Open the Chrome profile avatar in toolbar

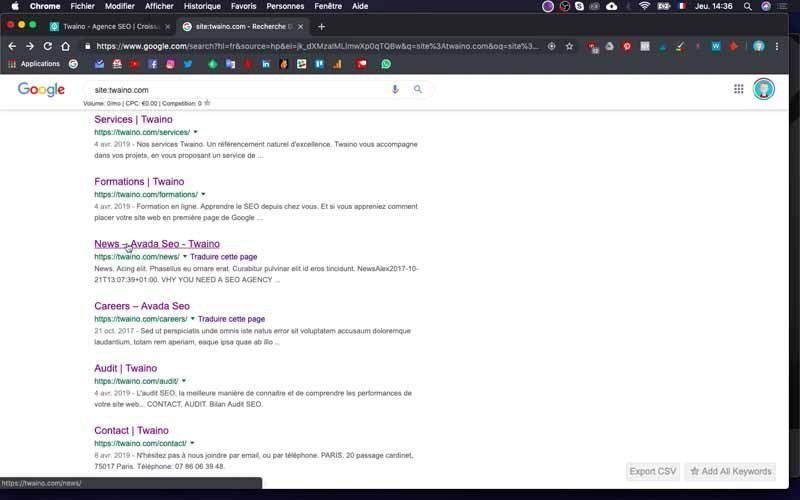(759, 46)
